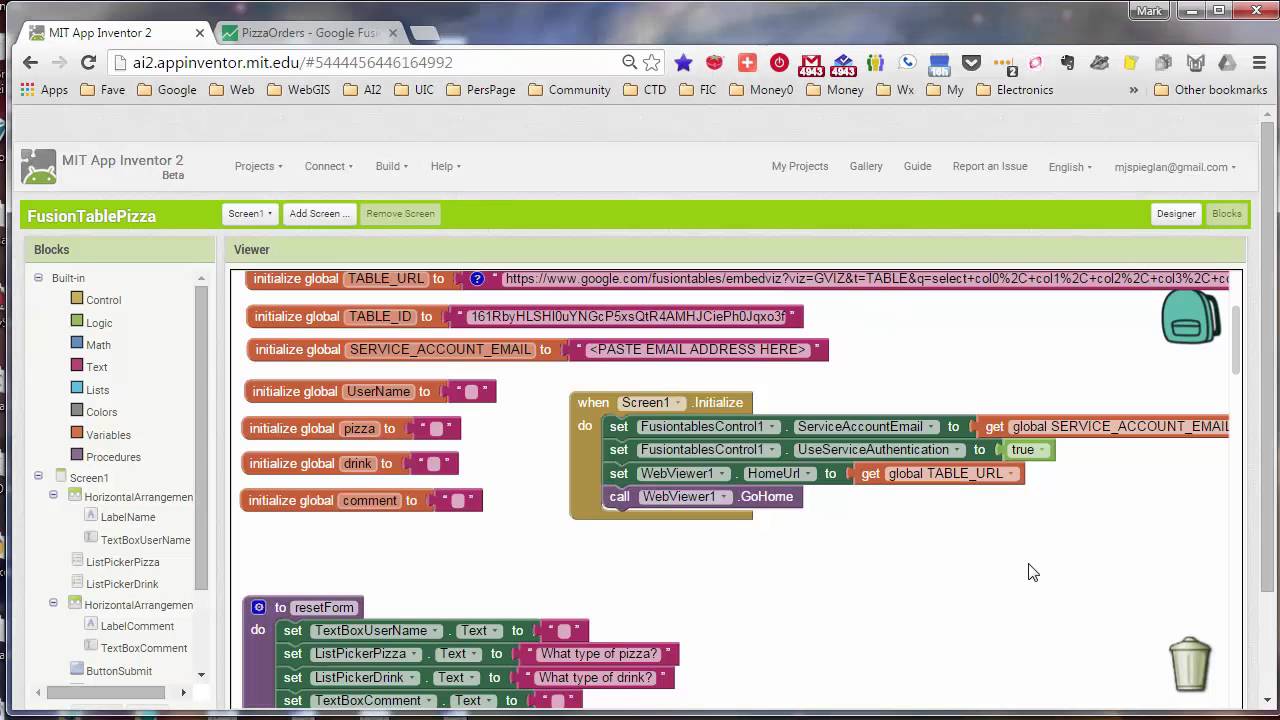Open the Other bookmarks folder
The height and width of the screenshot is (720, 1280).
[1211, 90]
